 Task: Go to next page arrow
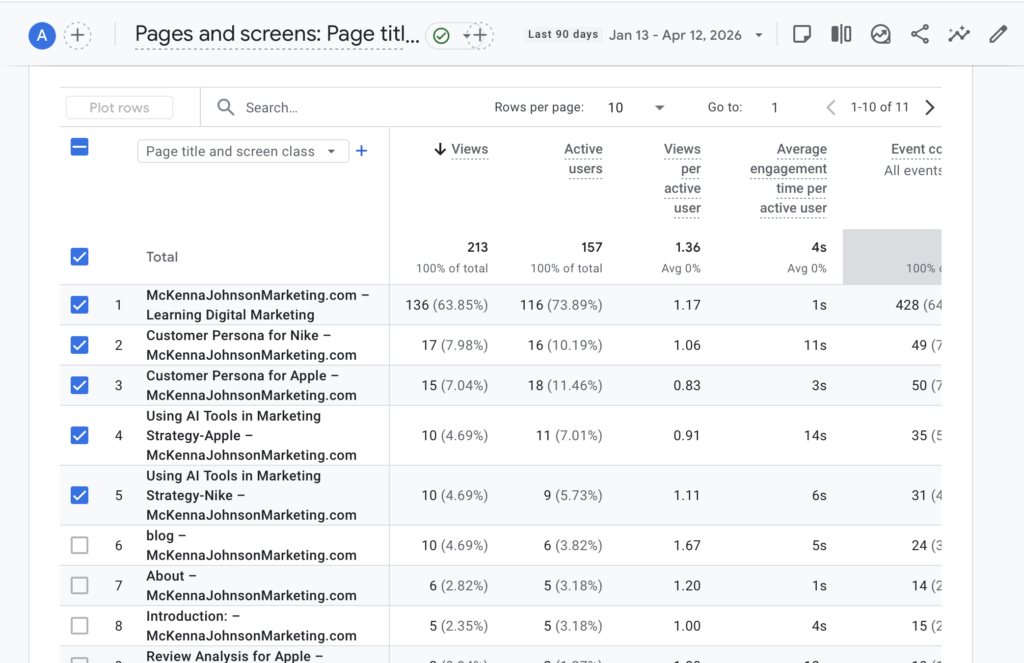tap(930, 108)
